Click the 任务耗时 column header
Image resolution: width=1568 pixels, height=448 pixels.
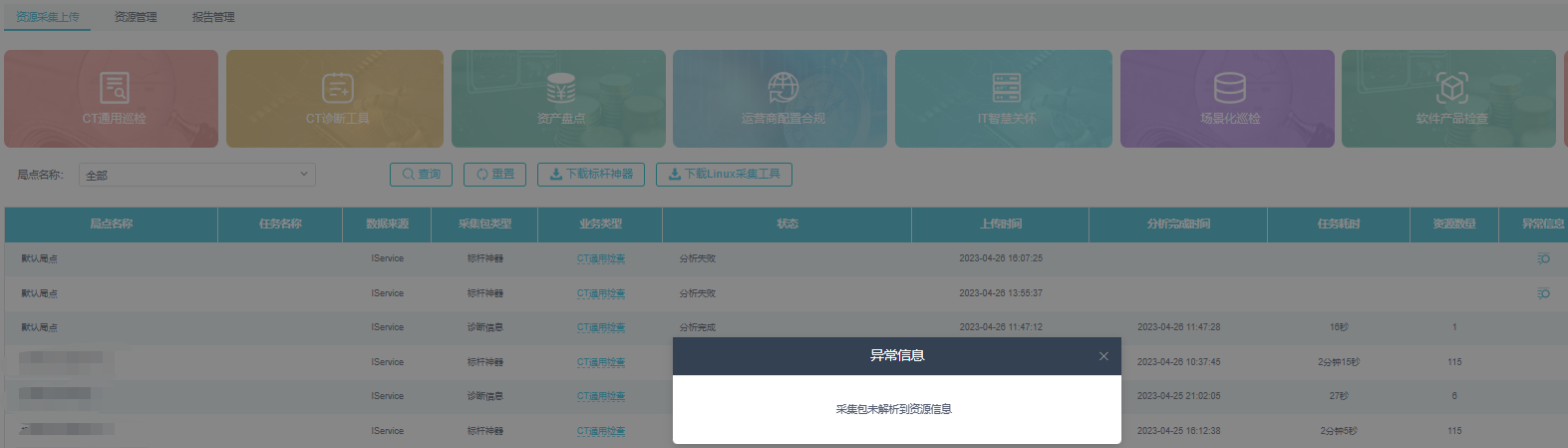coord(1339,224)
